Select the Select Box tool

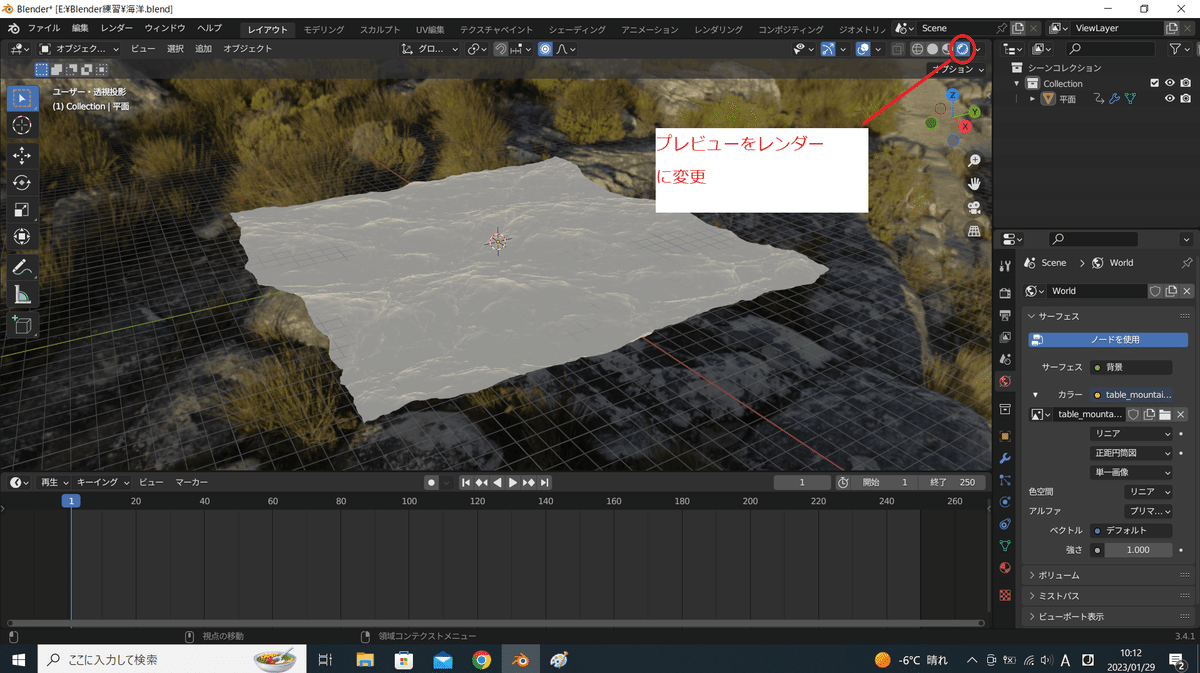(23, 99)
